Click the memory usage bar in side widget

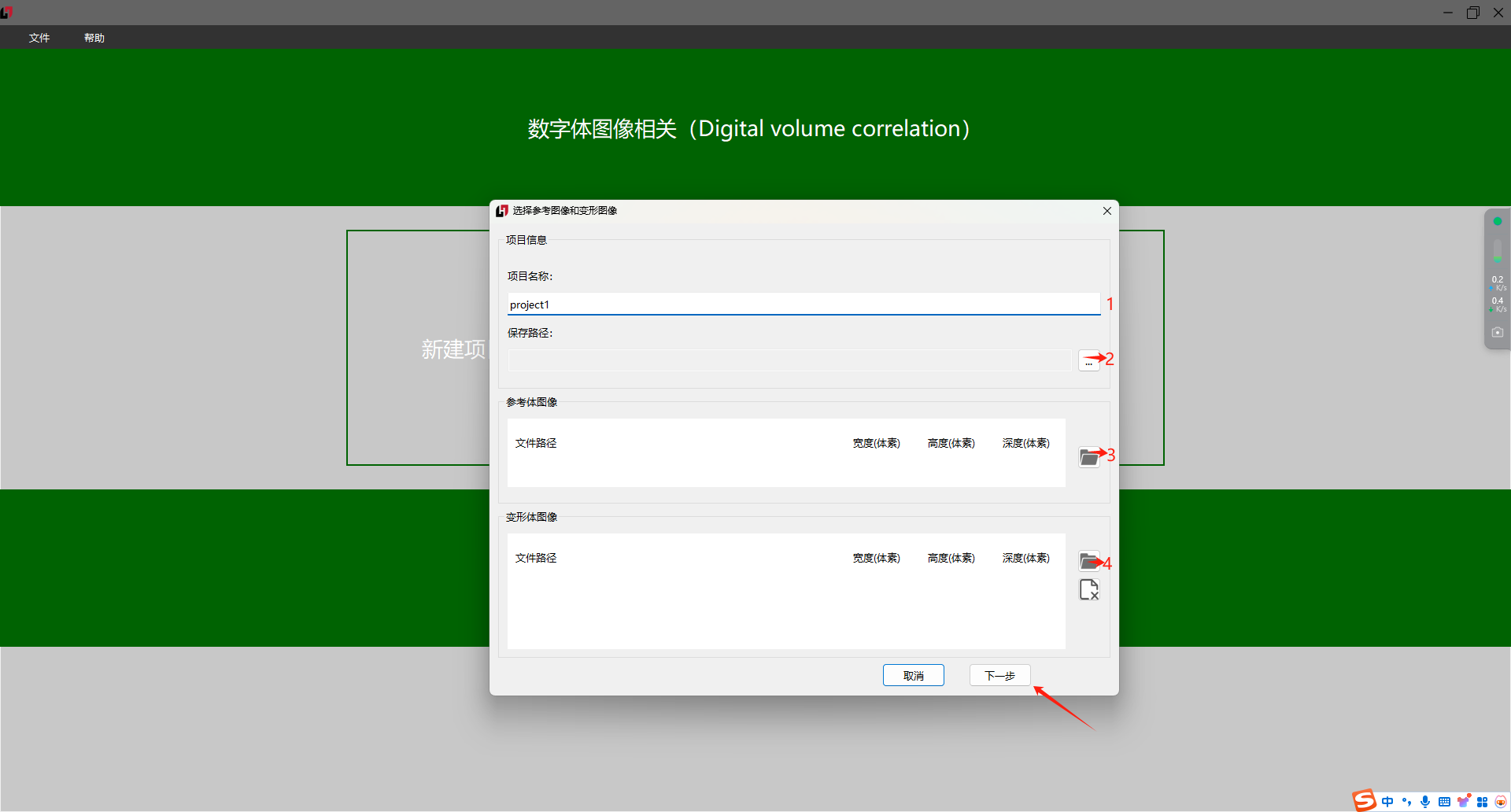pyautogui.click(x=1497, y=250)
